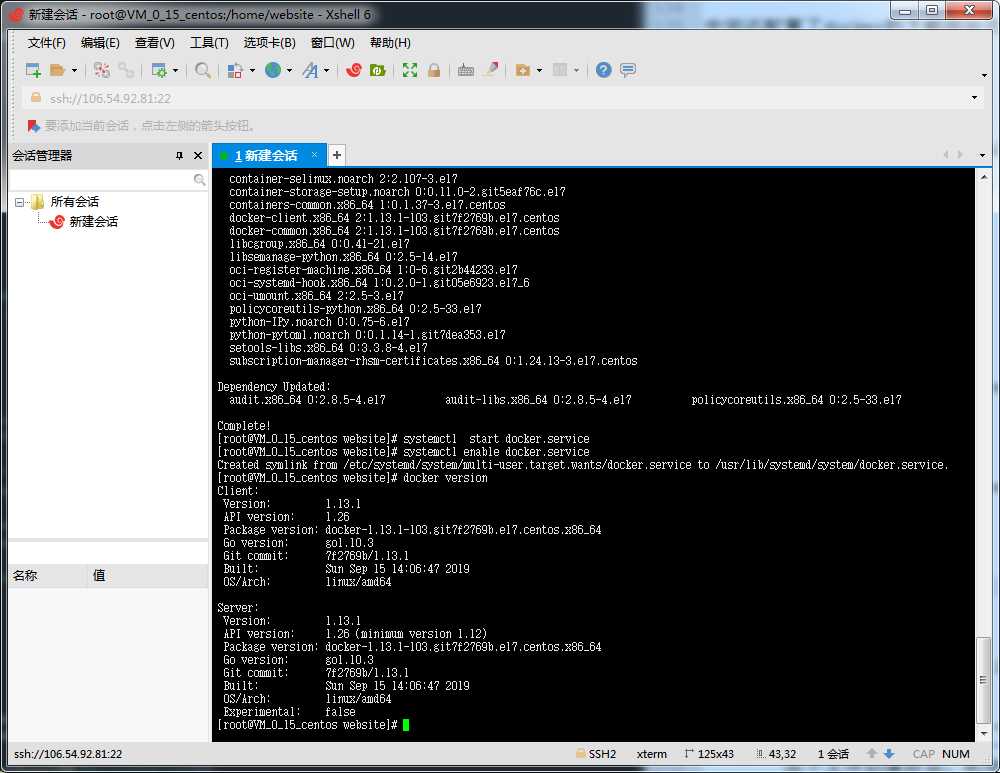Click the padlock lock-screen icon

click(434, 70)
